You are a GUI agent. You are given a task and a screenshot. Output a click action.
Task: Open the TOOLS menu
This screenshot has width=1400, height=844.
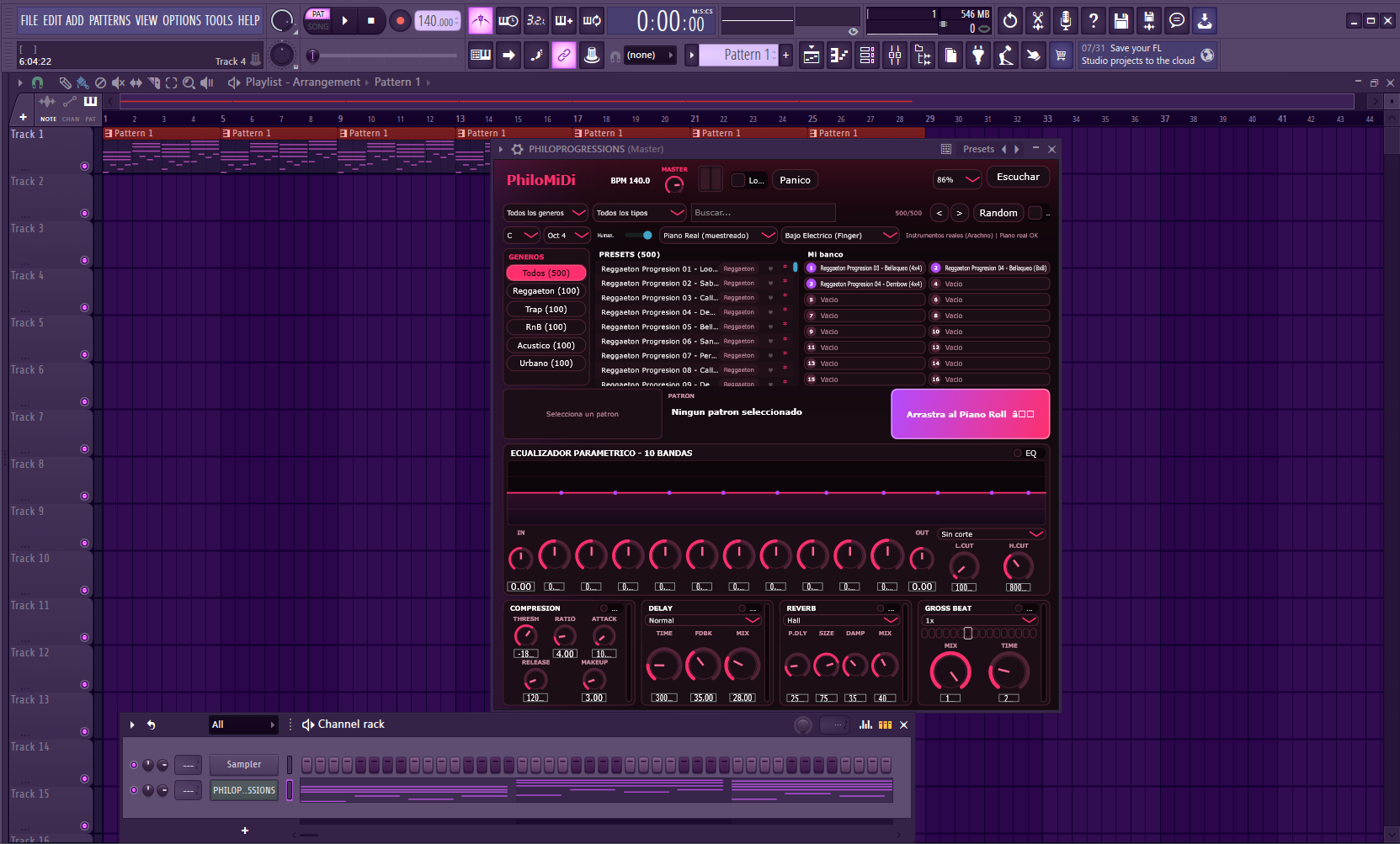219,20
